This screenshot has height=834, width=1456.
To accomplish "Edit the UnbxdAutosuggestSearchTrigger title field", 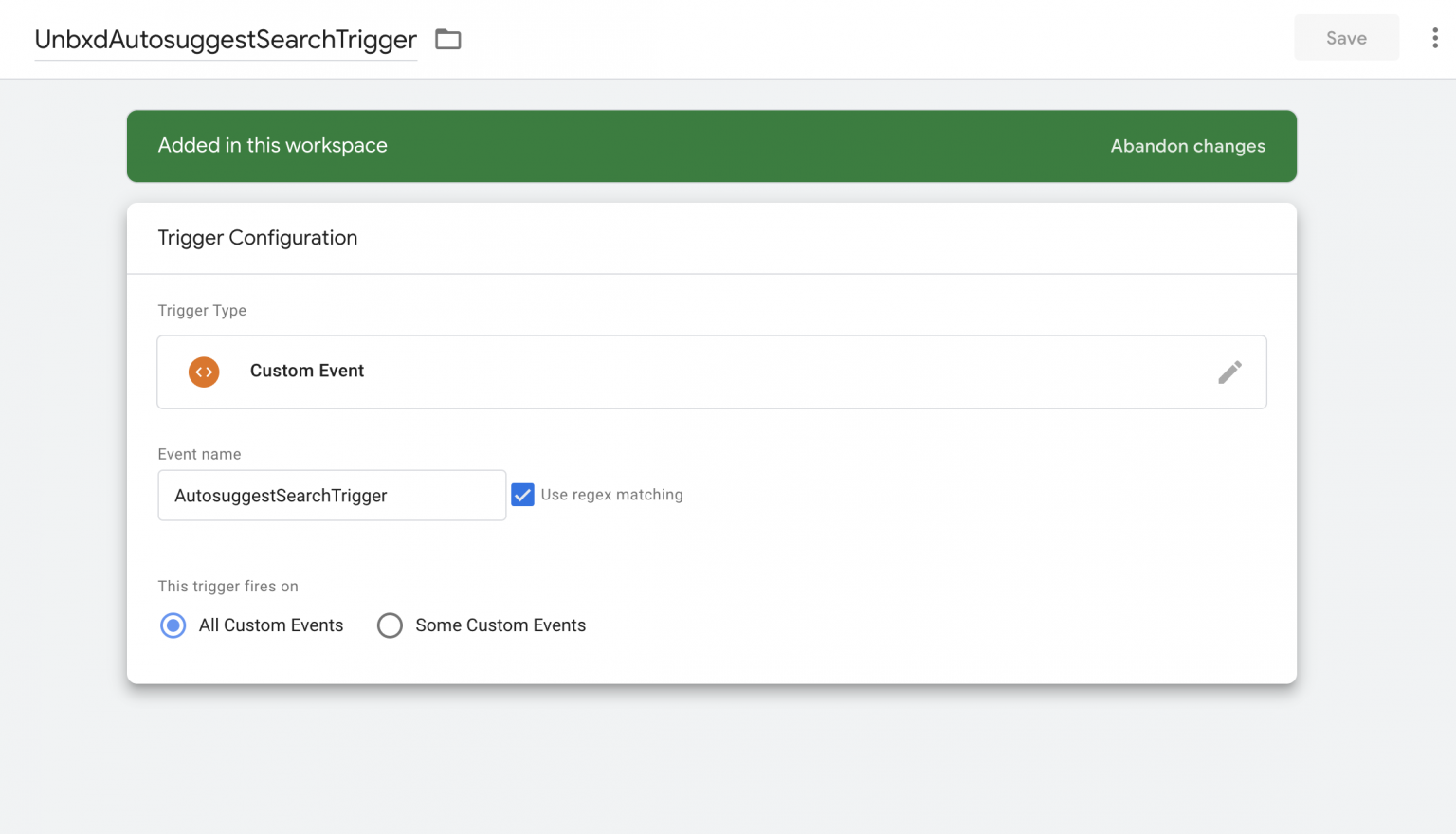I will point(226,40).
